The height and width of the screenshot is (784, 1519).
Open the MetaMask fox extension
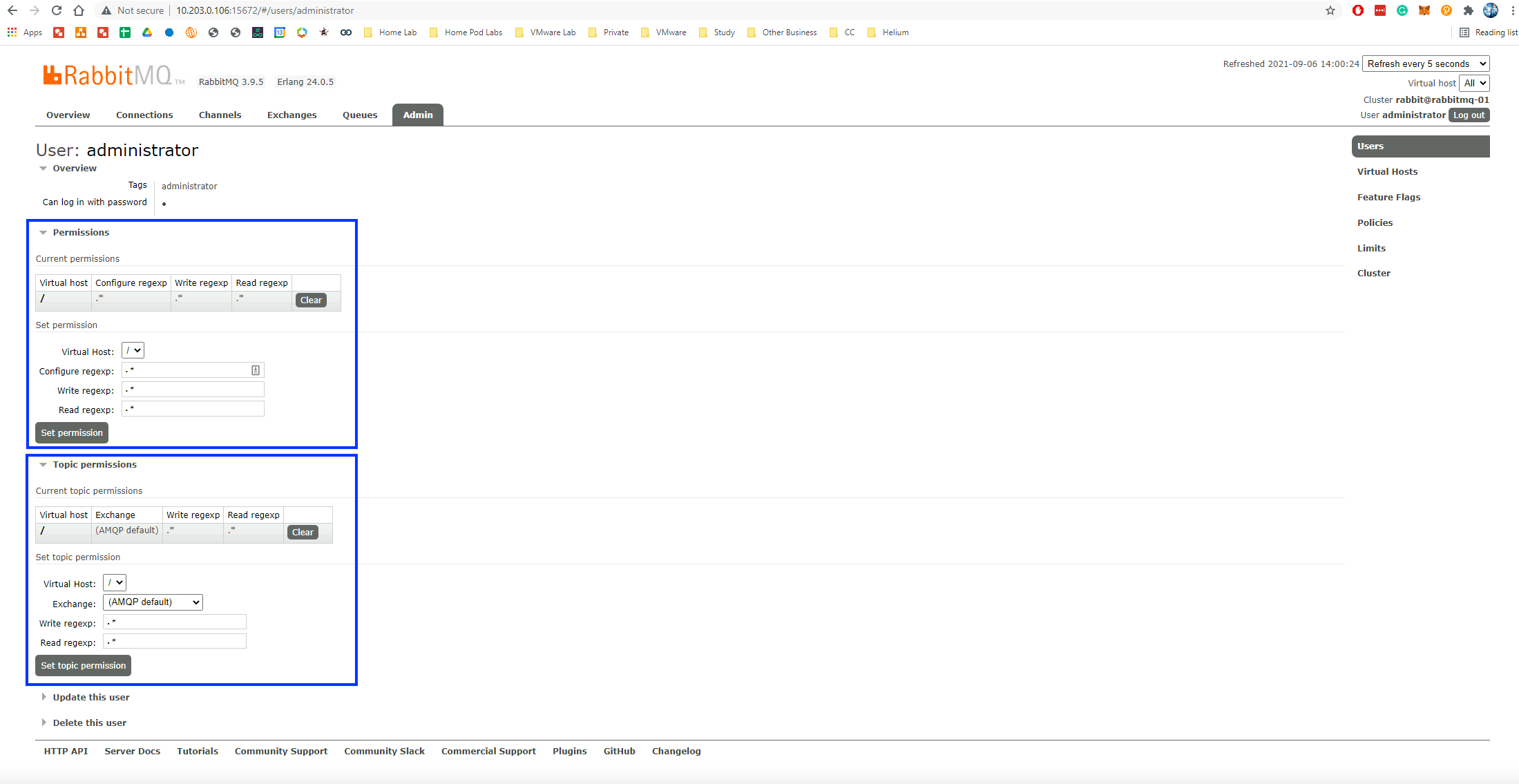[1424, 10]
